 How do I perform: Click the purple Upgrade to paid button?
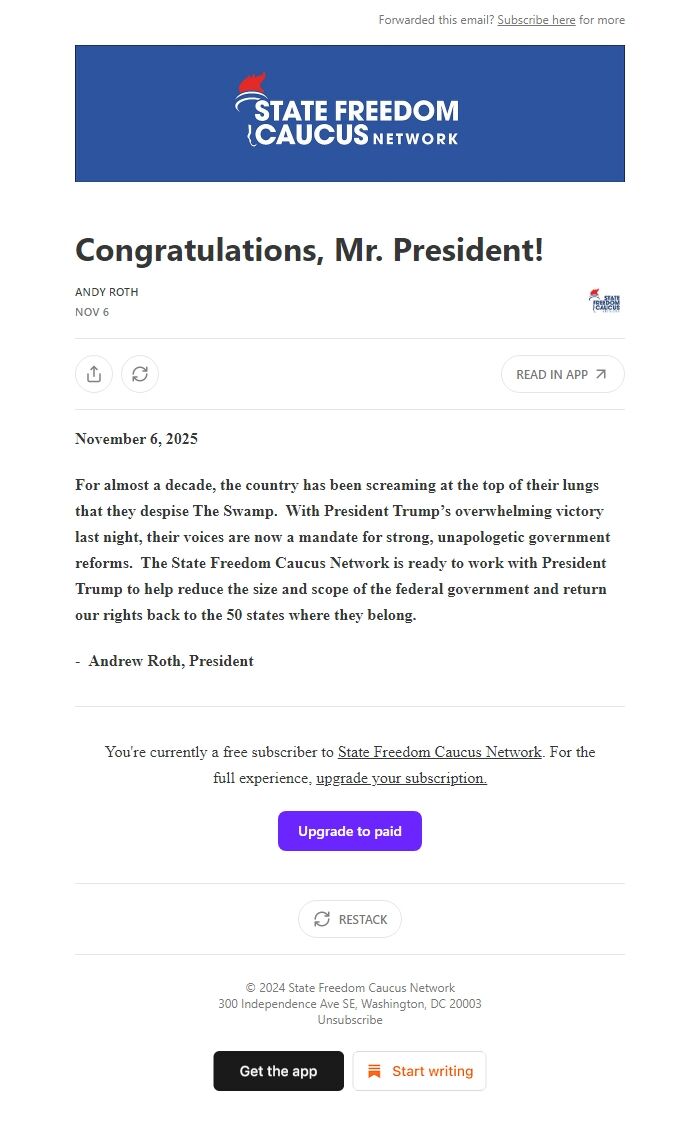[x=349, y=830]
